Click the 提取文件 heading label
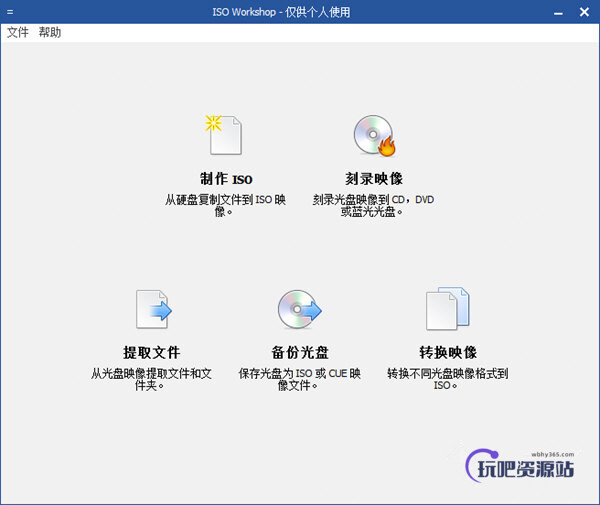Screen dimensions: 600x505 (152, 352)
